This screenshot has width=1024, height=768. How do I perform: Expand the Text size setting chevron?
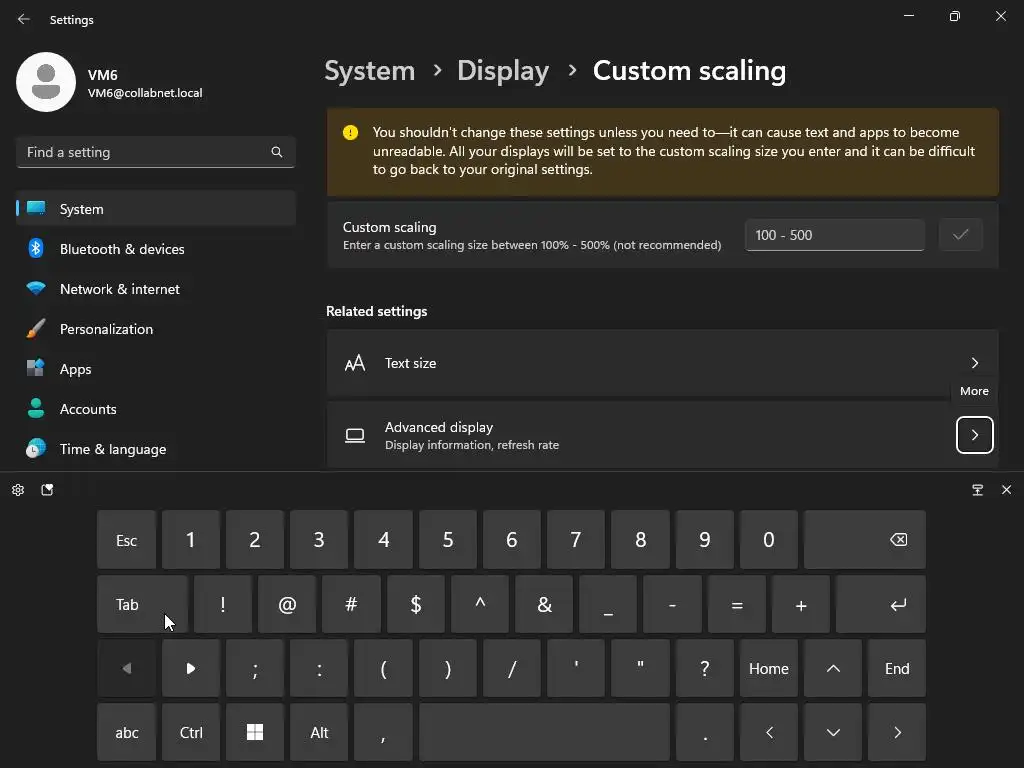[x=974, y=363]
